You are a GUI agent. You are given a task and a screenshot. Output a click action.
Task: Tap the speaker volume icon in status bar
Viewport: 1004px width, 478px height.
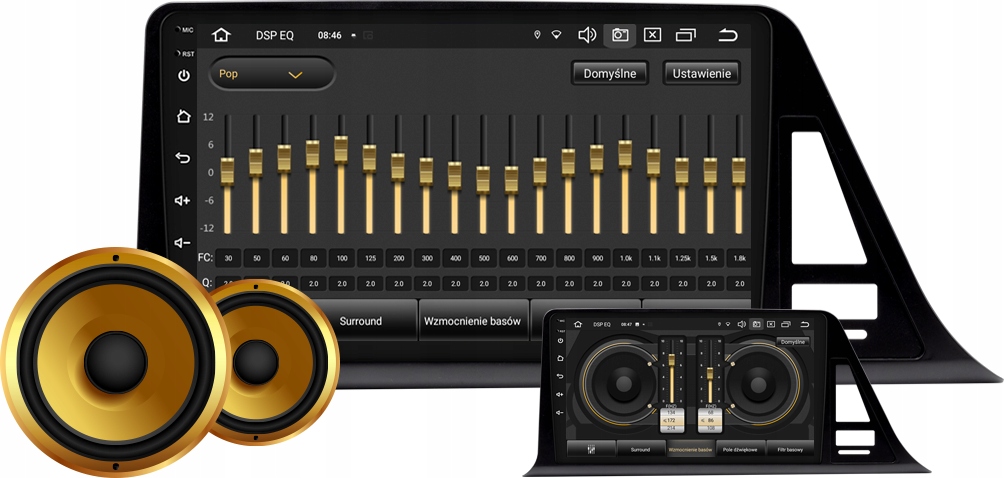587,35
